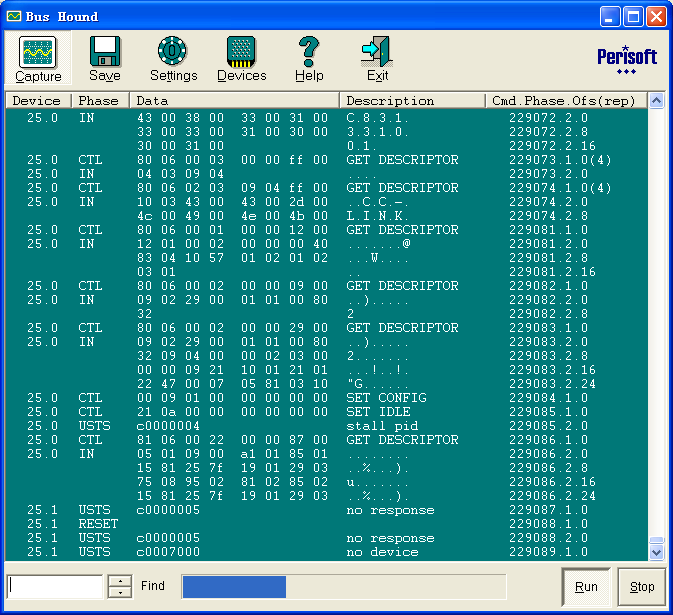Viewport: 673px width, 615px height.
Task: Click the Description column header
Action: [x=412, y=100]
